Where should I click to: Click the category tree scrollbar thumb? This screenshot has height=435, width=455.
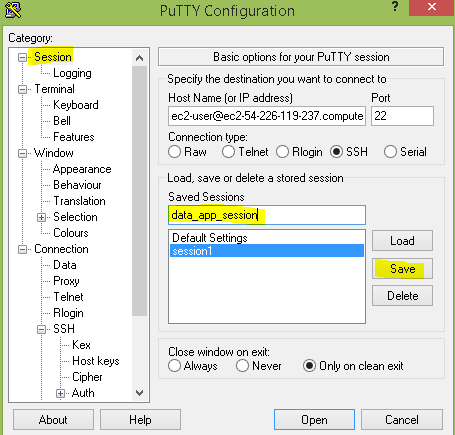pyautogui.click(x=139, y=191)
